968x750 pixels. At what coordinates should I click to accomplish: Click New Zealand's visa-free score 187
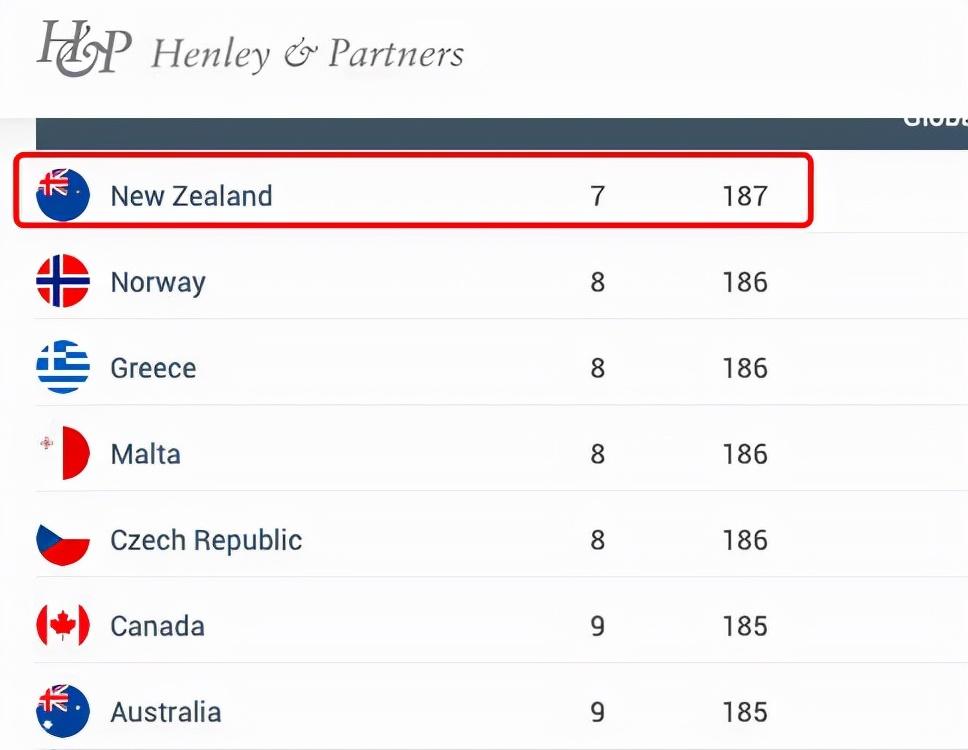745,195
